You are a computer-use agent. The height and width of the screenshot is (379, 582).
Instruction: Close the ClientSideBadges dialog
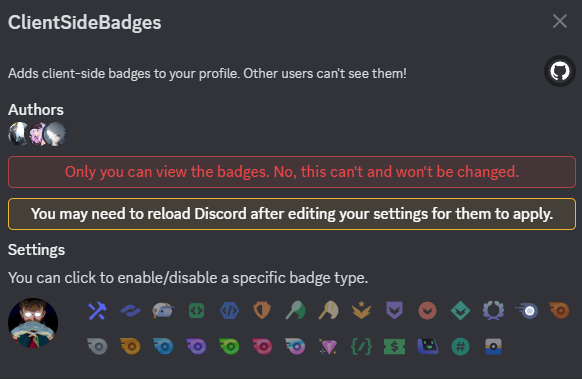pos(560,21)
